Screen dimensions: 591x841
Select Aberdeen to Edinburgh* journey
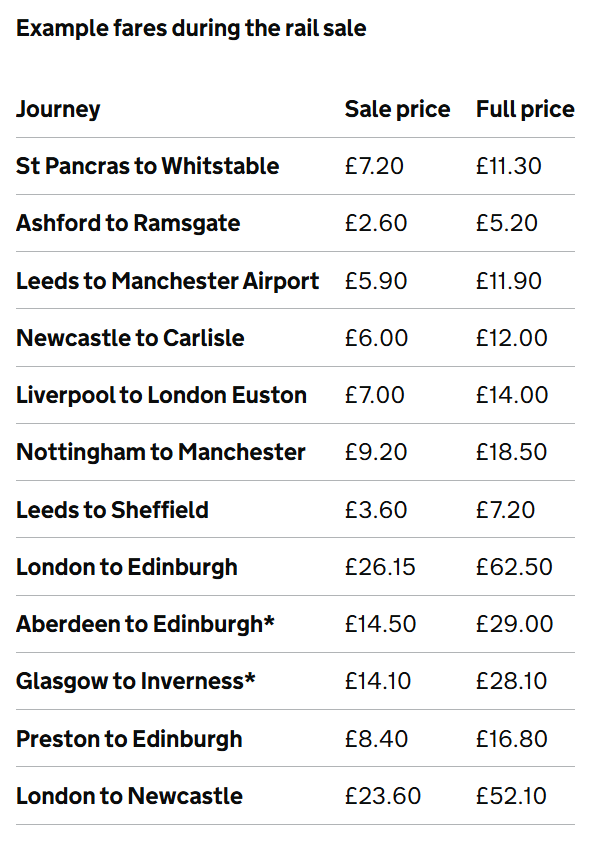point(145,624)
